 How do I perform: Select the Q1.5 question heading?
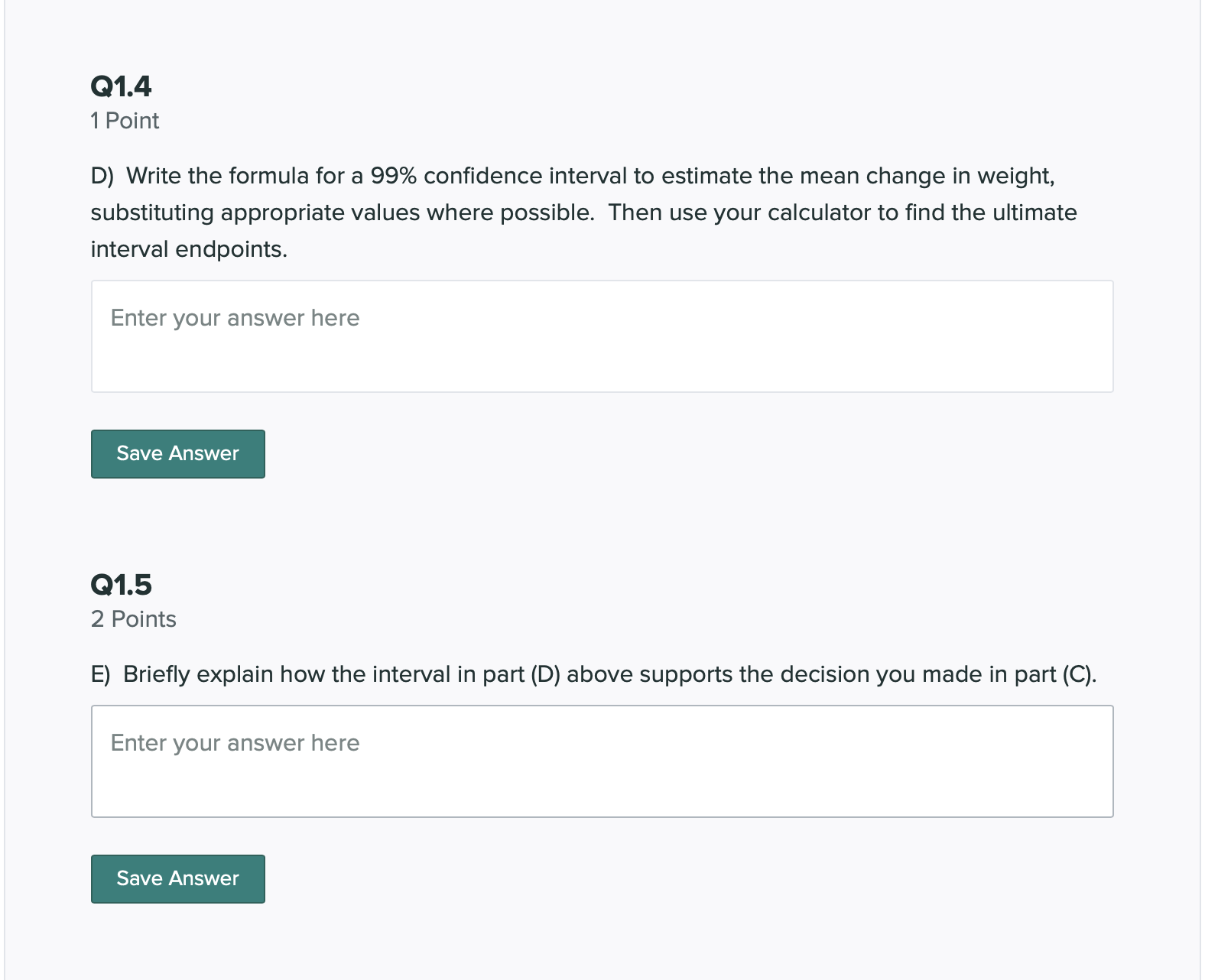click(121, 585)
